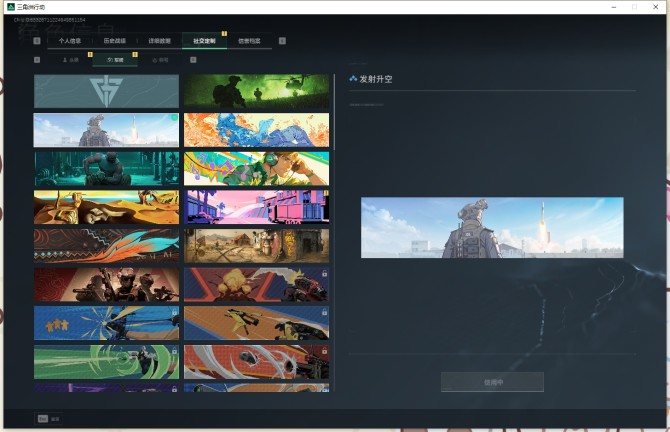Viewport: 670px width, 432px height.
Task: Select the highlighted banner sub-tab
Action: [x=115, y=60]
